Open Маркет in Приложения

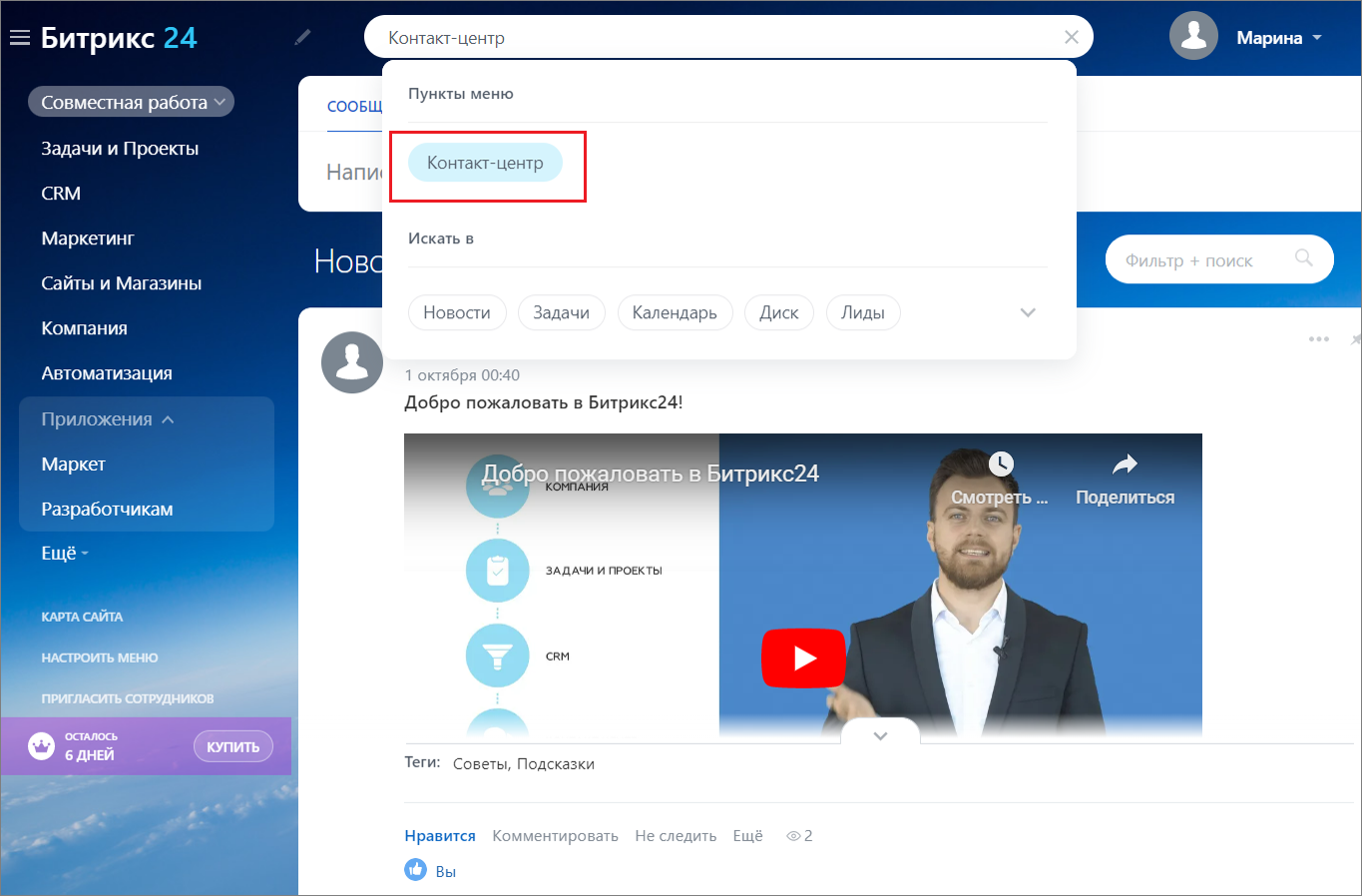[73, 464]
